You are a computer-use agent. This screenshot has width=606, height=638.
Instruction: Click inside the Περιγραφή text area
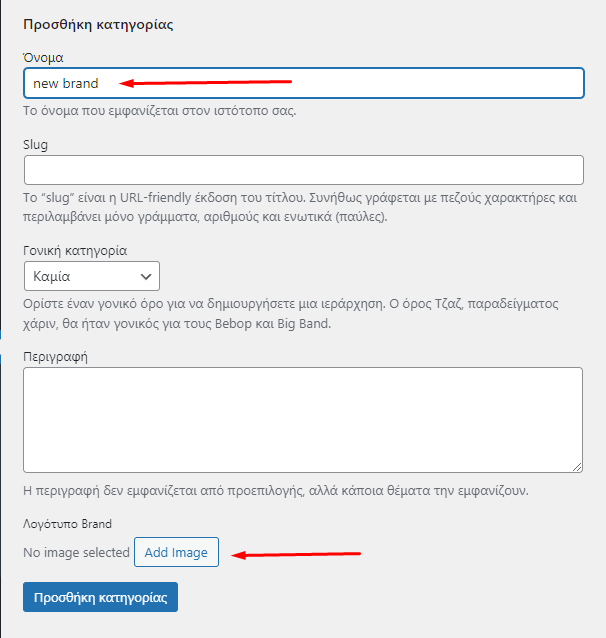pos(303,419)
